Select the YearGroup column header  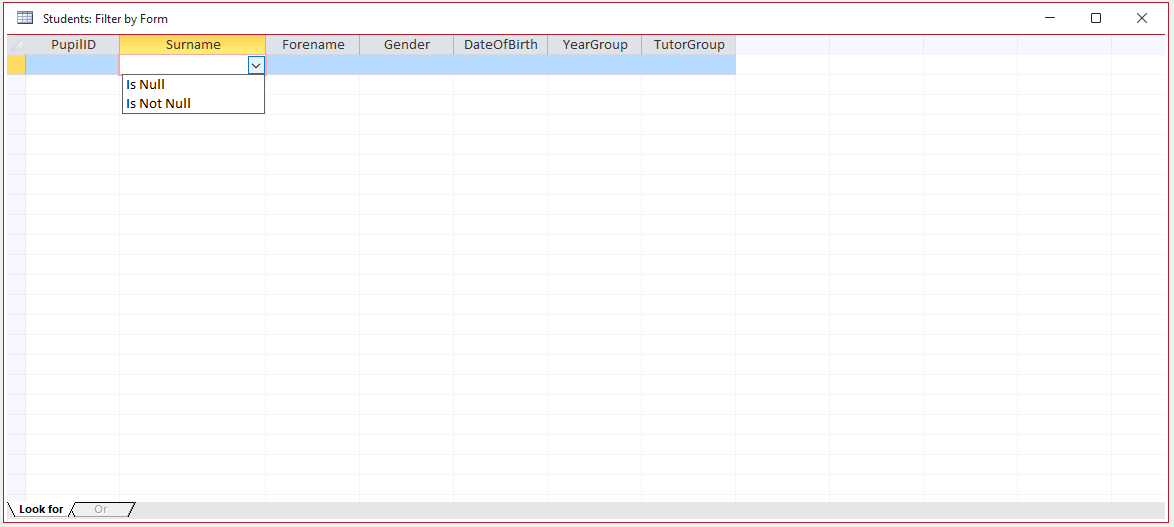594,45
